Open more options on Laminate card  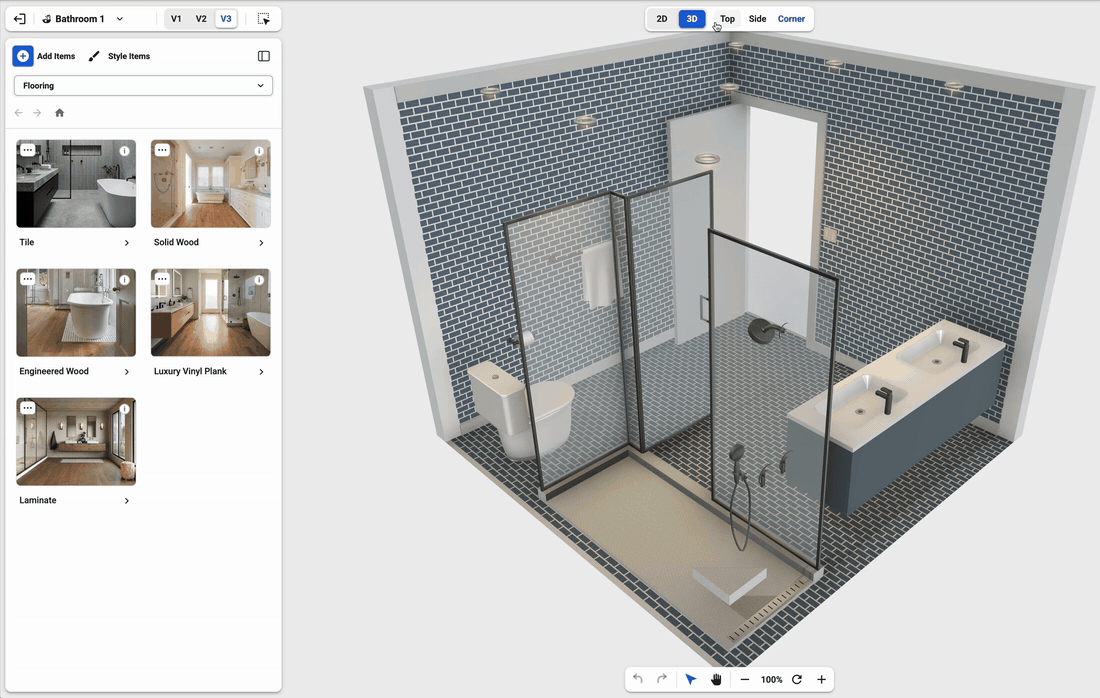click(x=27, y=408)
